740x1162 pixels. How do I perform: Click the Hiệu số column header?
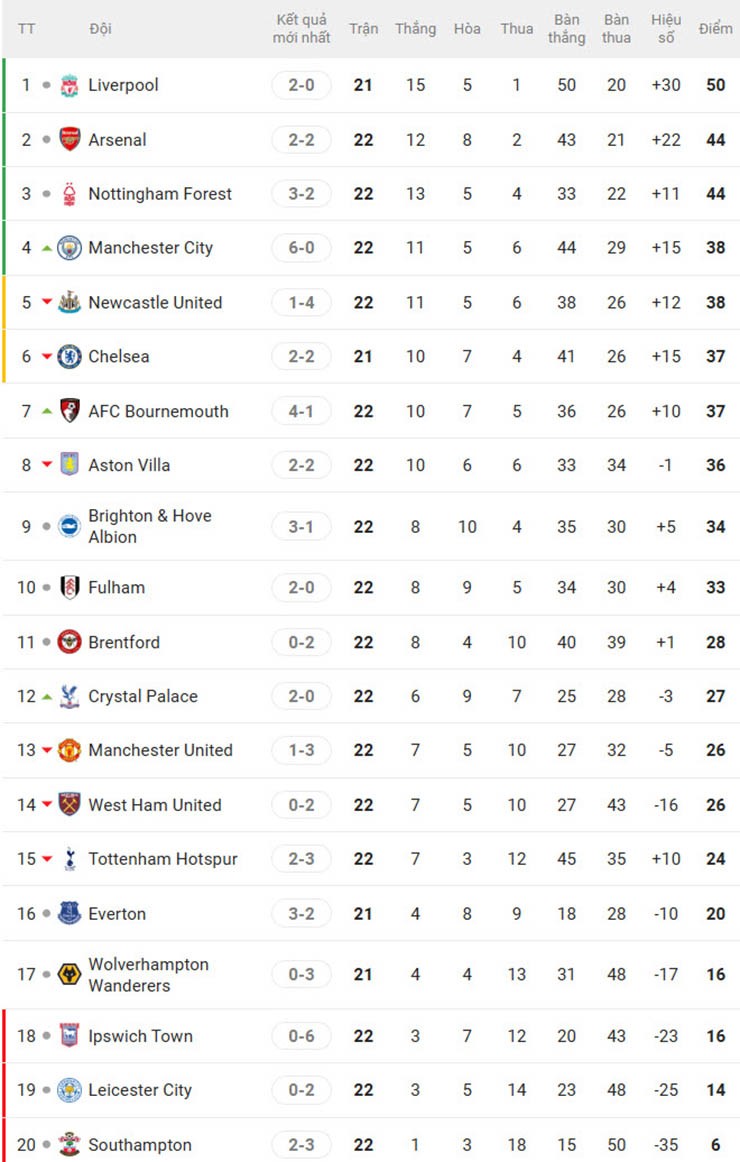(x=666, y=29)
